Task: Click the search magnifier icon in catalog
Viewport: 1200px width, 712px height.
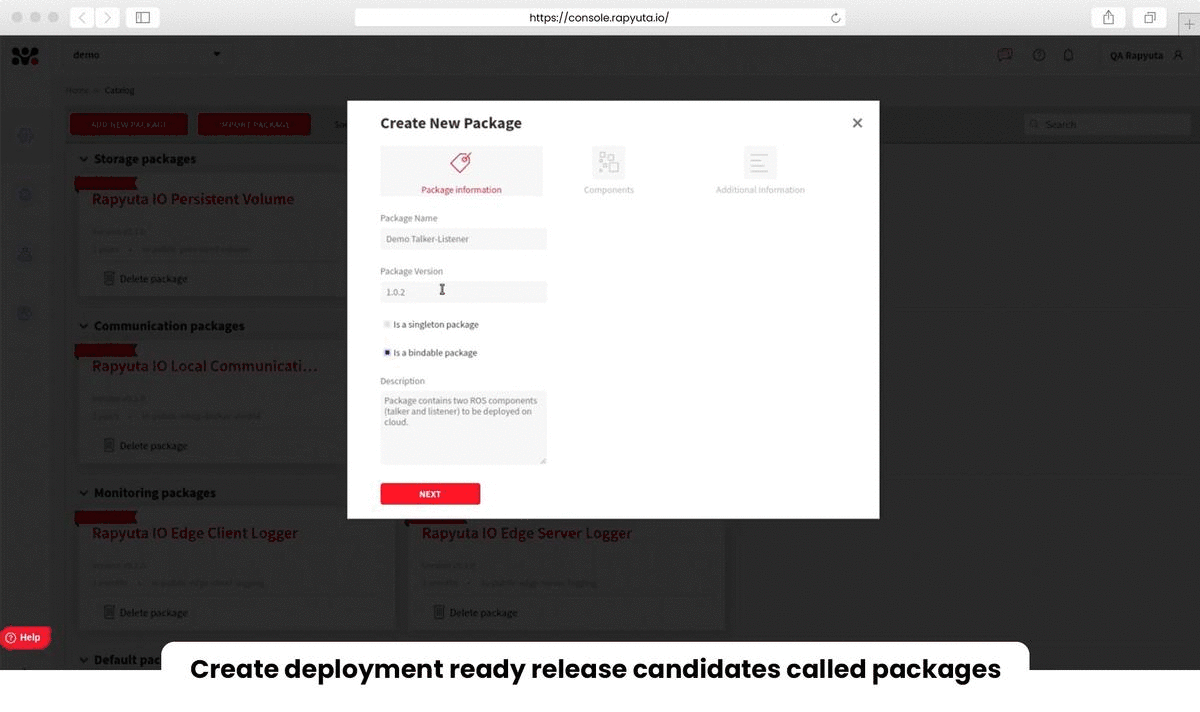Action: 1035,125
